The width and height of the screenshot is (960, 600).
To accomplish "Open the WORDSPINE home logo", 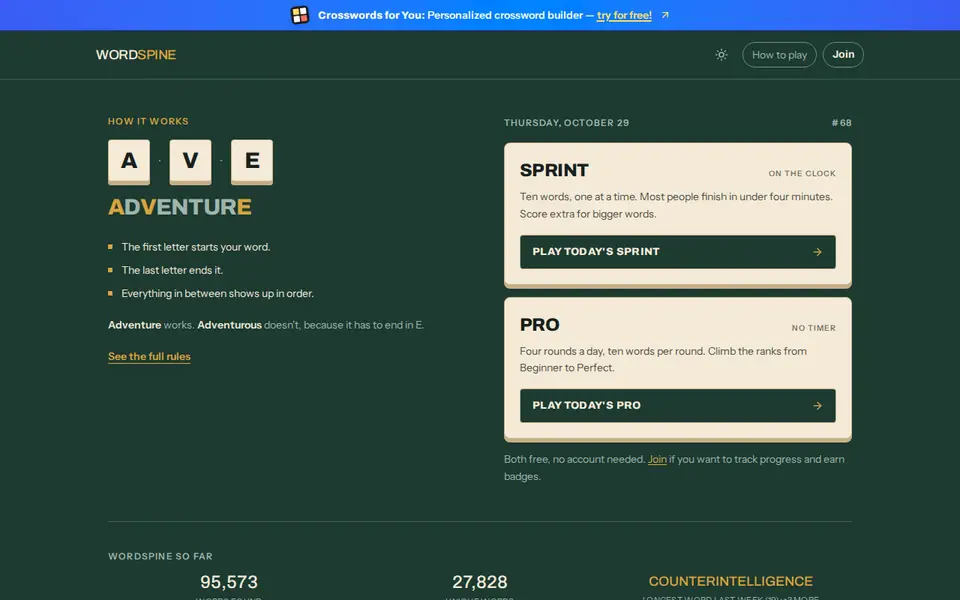I will 136,54.
